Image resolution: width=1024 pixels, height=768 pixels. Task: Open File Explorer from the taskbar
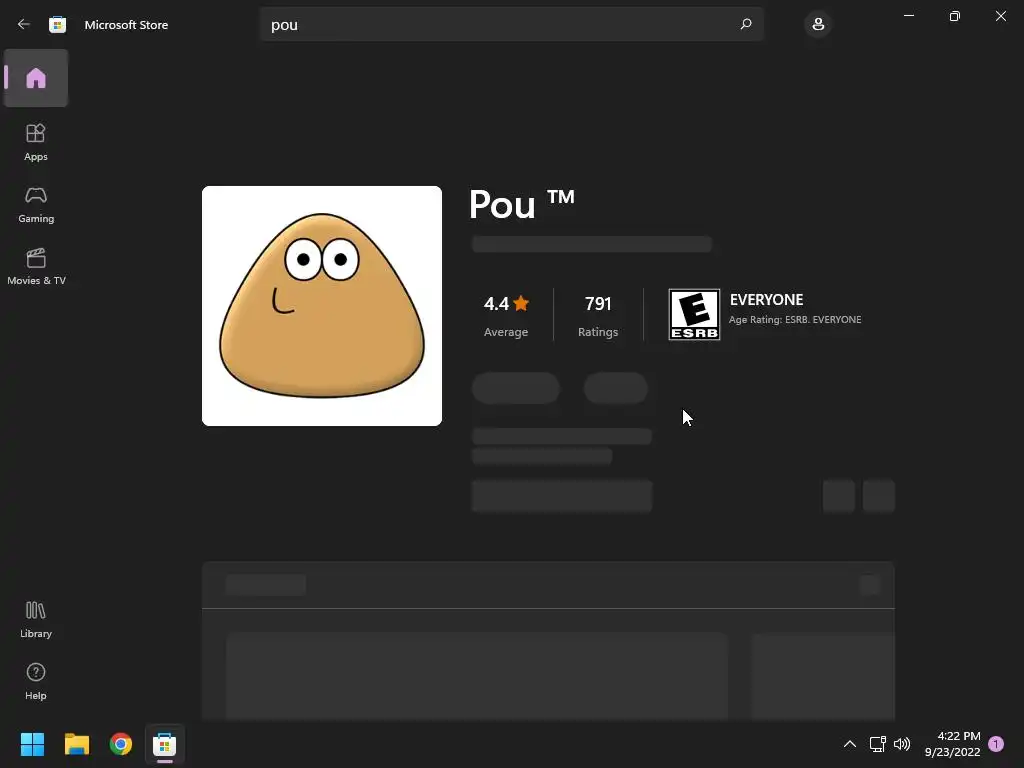[76, 744]
